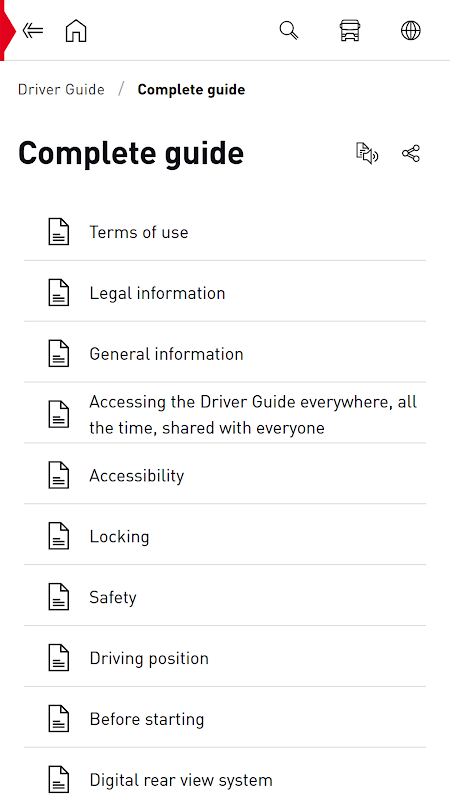Click the back arrow icon

pyautogui.click(x=33, y=31)
